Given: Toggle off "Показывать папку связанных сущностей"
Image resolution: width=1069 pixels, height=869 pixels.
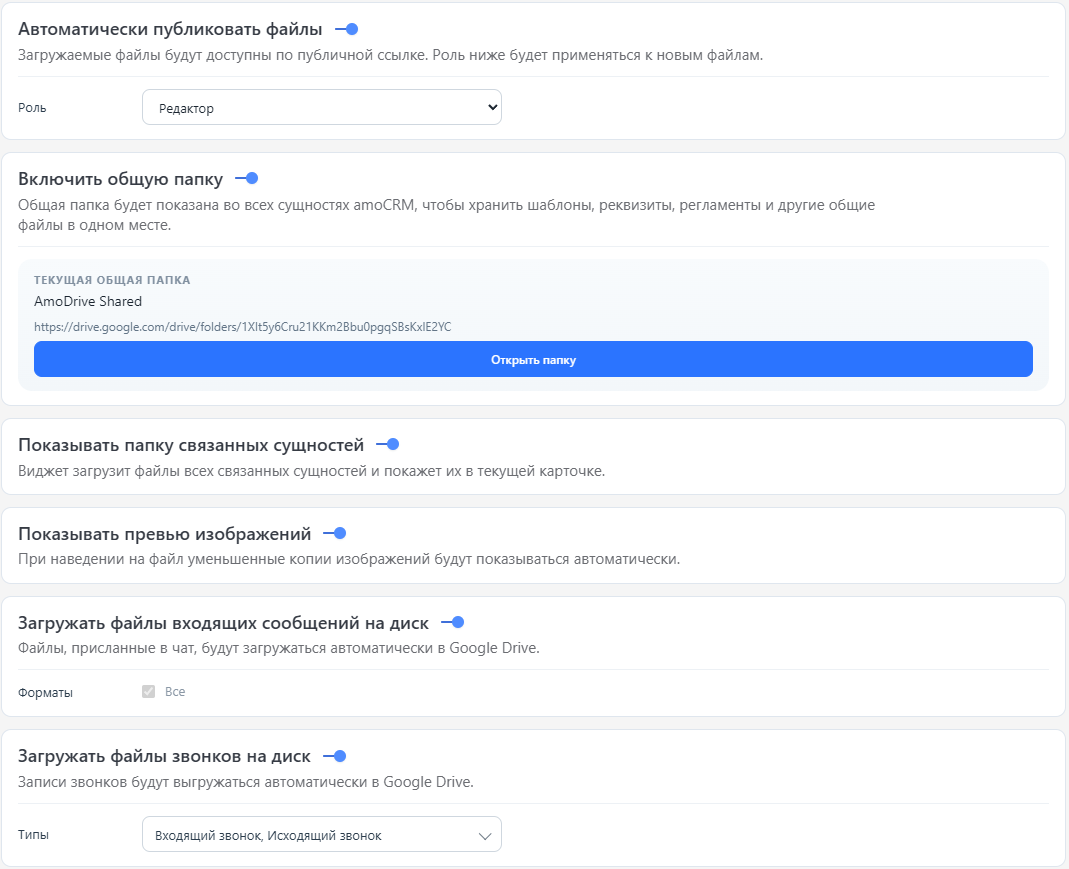Looking at the screenshot, I should tap(390, 443).
